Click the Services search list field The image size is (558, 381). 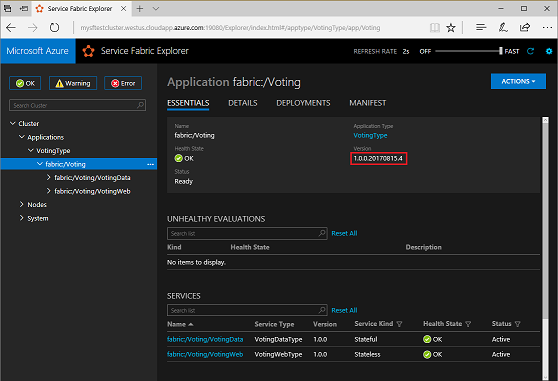click(x=247, y=310)
